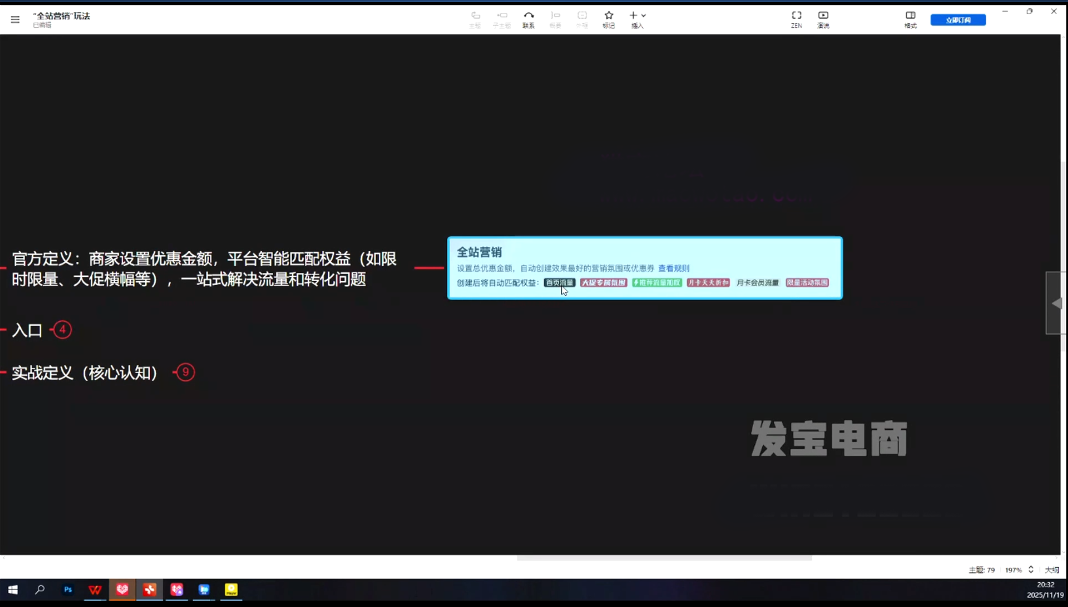The width and height of the screenshot is (1068, 607).
Task: Click the taskbar search magnifier icon
Action: pyautogui.click(x=40, y=590)
